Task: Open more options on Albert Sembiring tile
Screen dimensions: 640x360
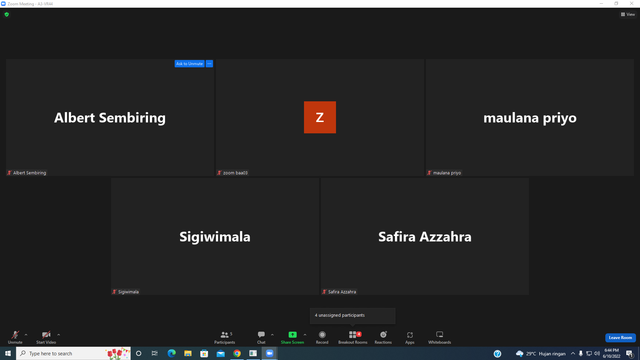Action: point(209,64)
